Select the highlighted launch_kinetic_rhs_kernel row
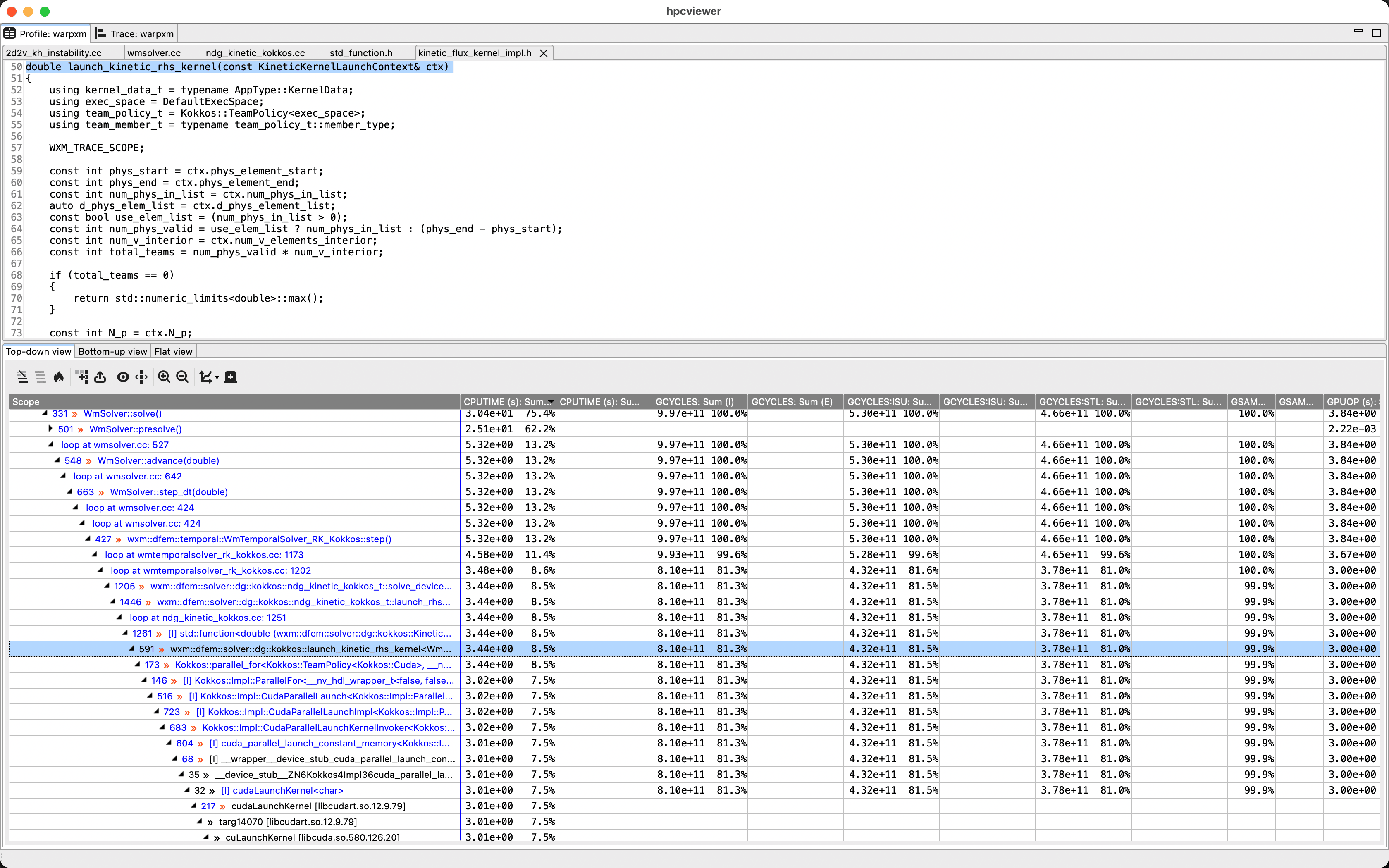1389x868 pixels. [x=694, y=649]
